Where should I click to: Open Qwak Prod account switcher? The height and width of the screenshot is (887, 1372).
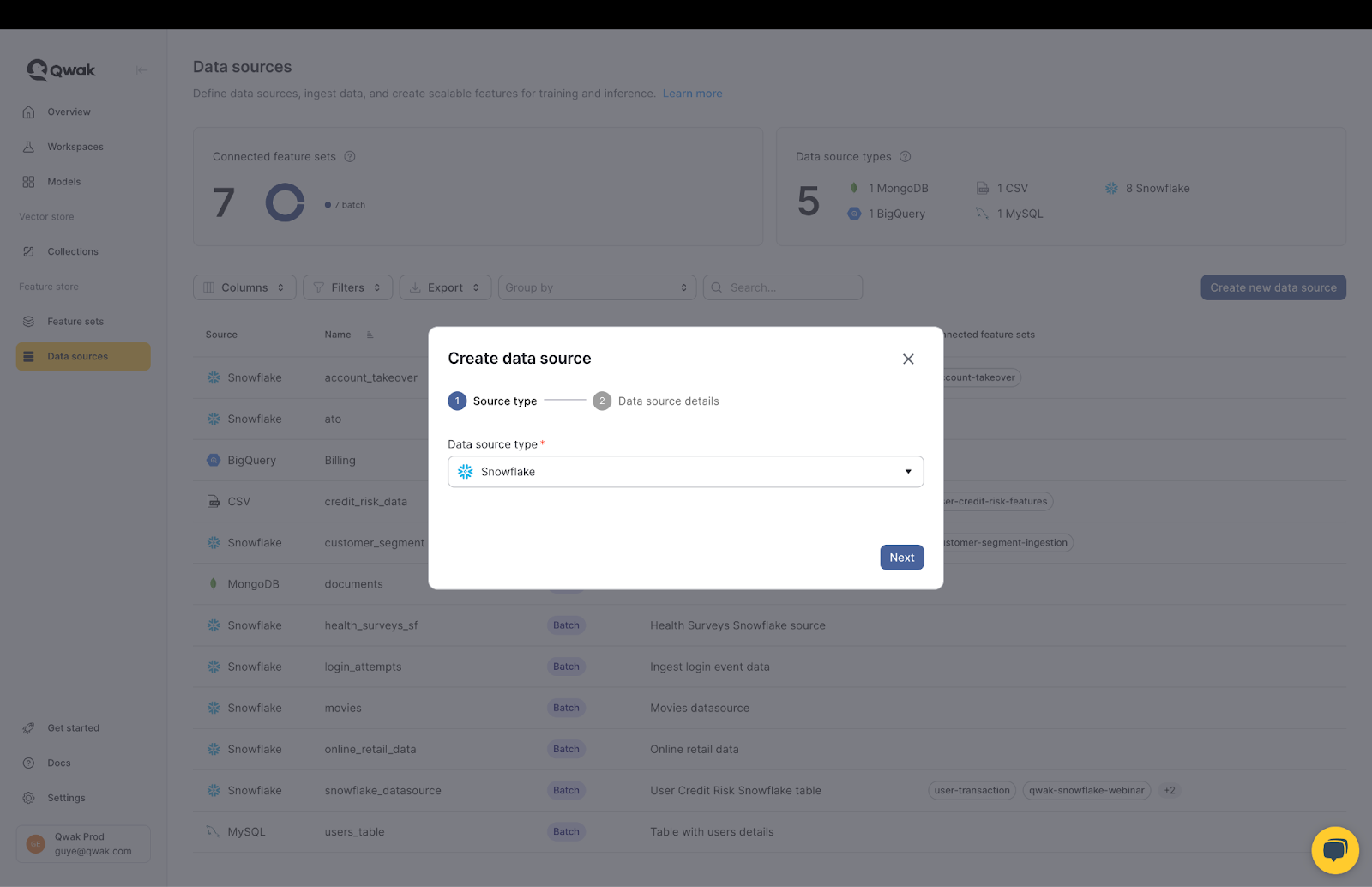pos(83,844)
